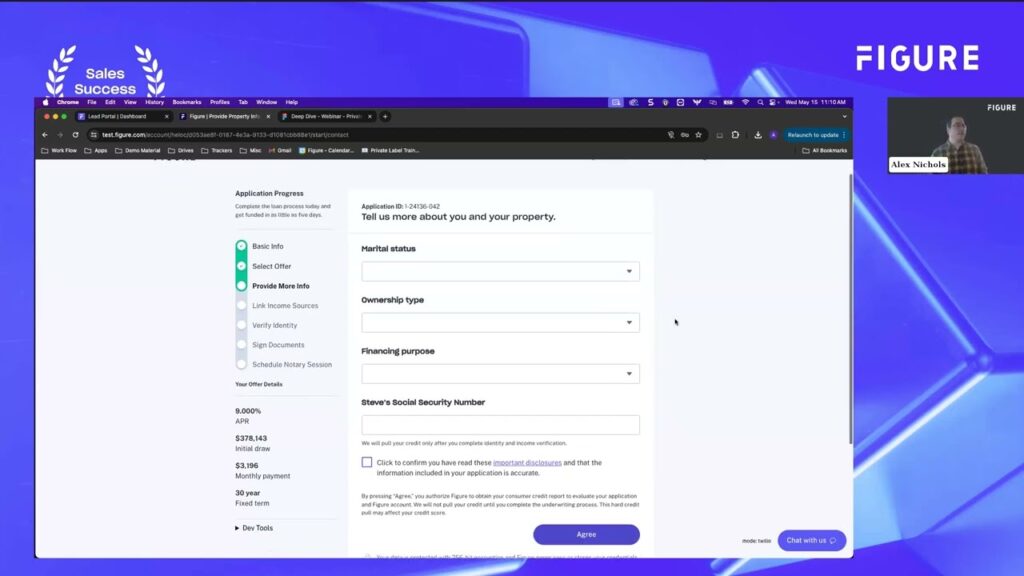
Task: Open the important disclosures link
Action: click(527, 463)
